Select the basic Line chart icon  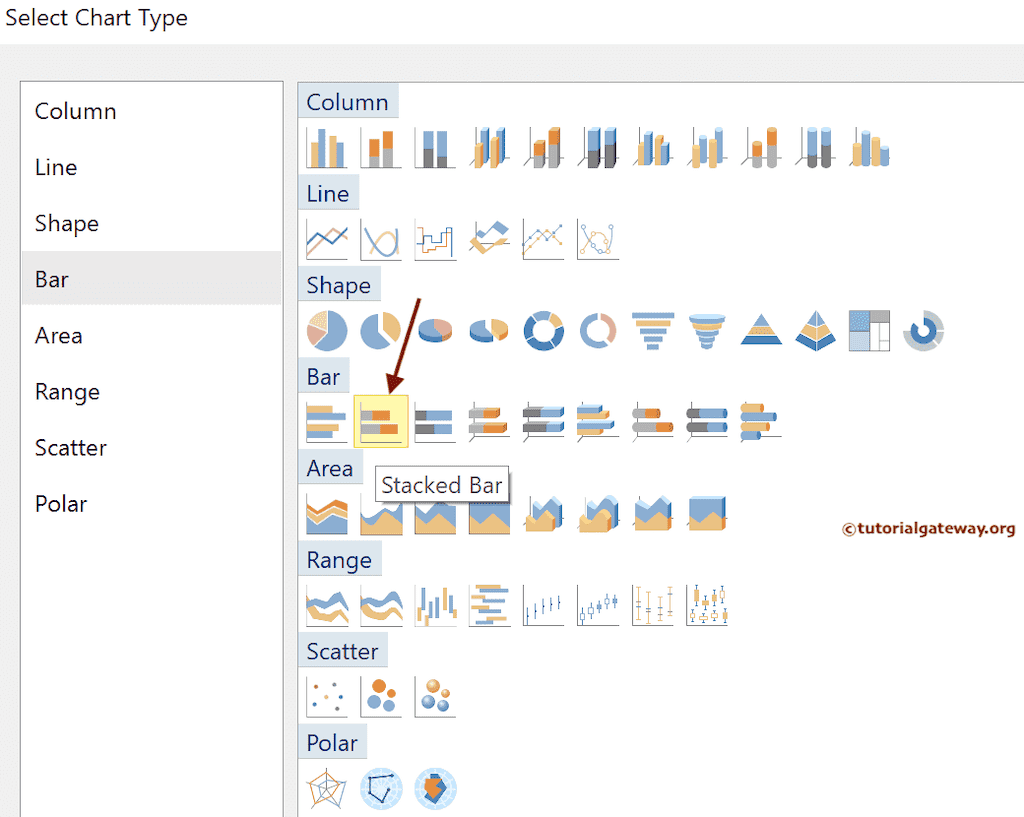tap(325, 237)
